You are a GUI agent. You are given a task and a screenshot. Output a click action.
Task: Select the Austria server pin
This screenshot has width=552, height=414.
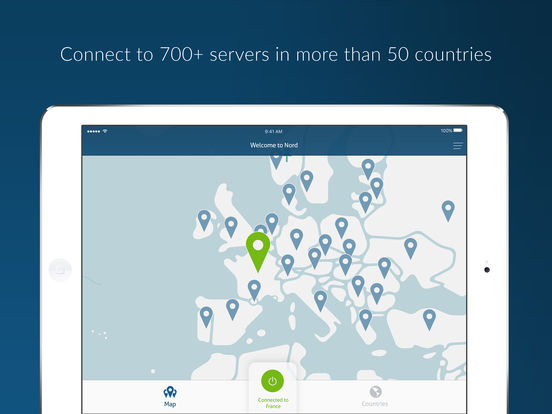[x=314, y=258]
